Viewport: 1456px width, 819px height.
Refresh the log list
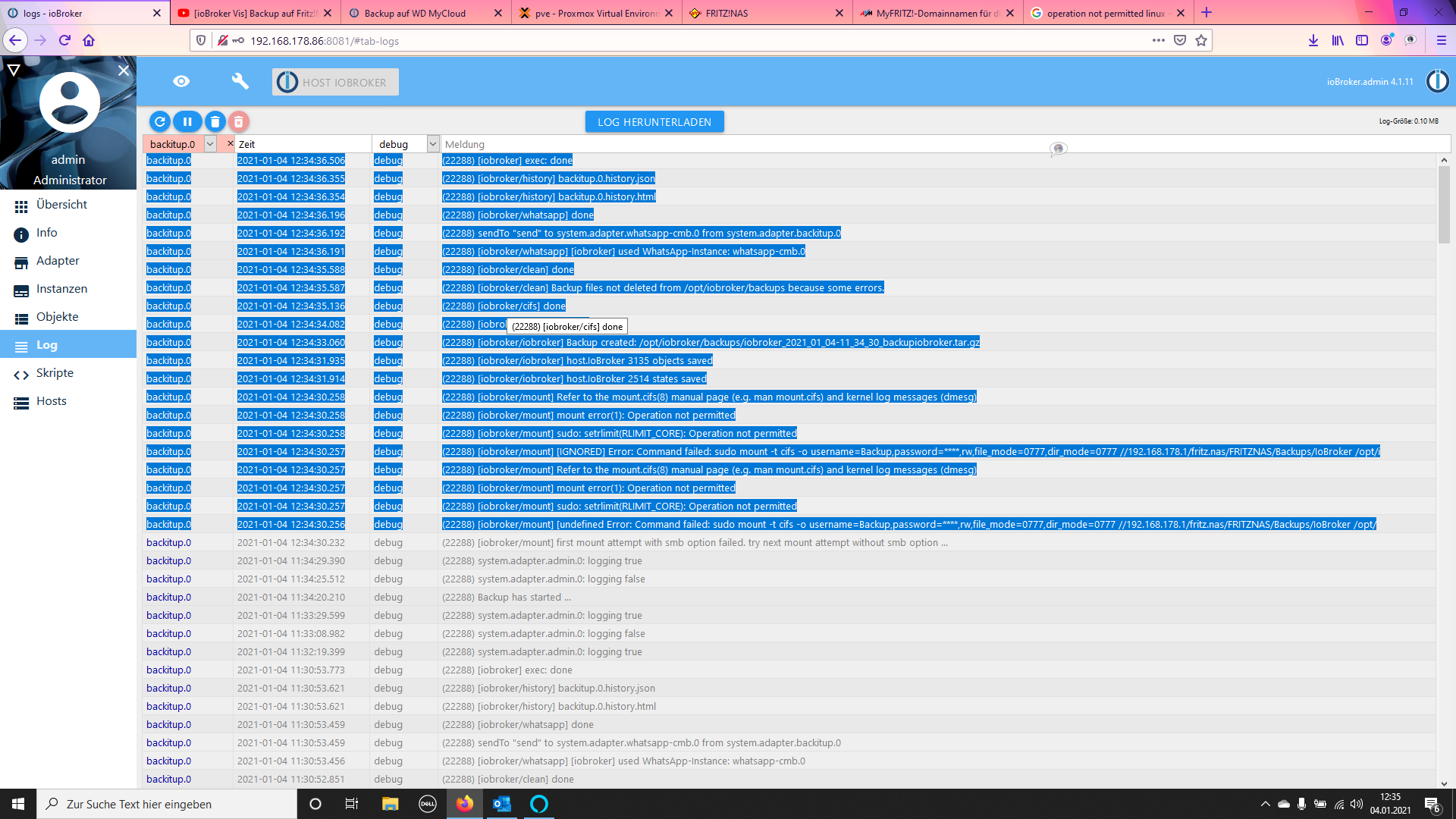[x=160, y=121]
